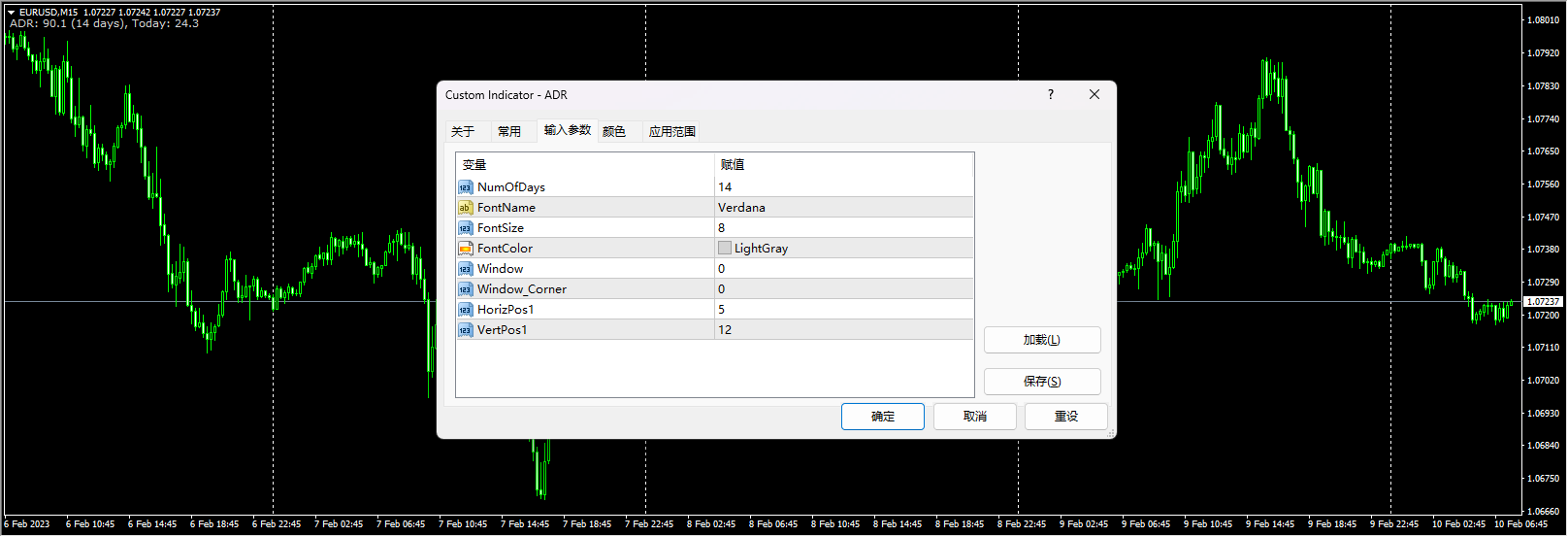The image size is (1568, 537).
Task: Click the dialog help question mark
Action: (x=1051, y=95)
